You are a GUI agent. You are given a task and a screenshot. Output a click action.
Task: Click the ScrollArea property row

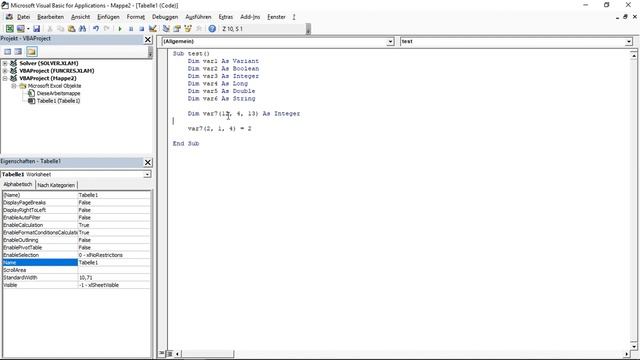tap(76, 270)
